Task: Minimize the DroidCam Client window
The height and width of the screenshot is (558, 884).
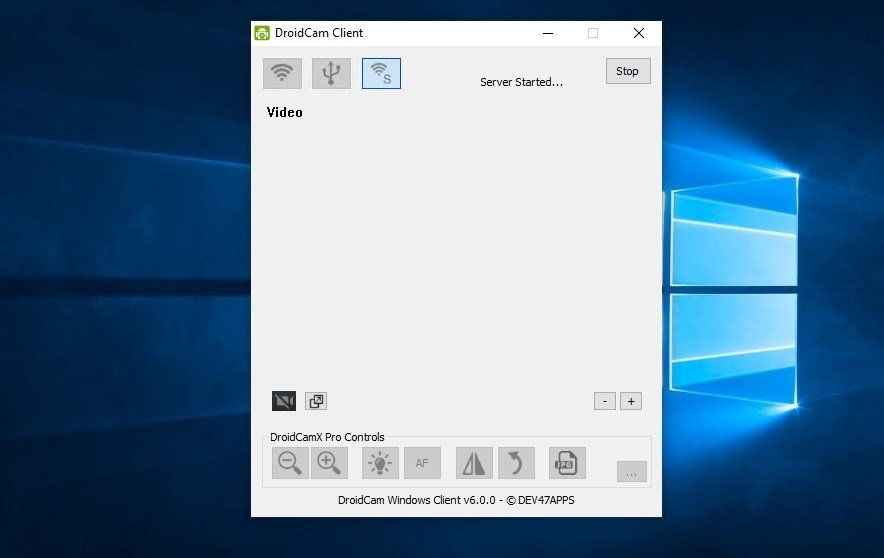Action: tap(548, 33)
